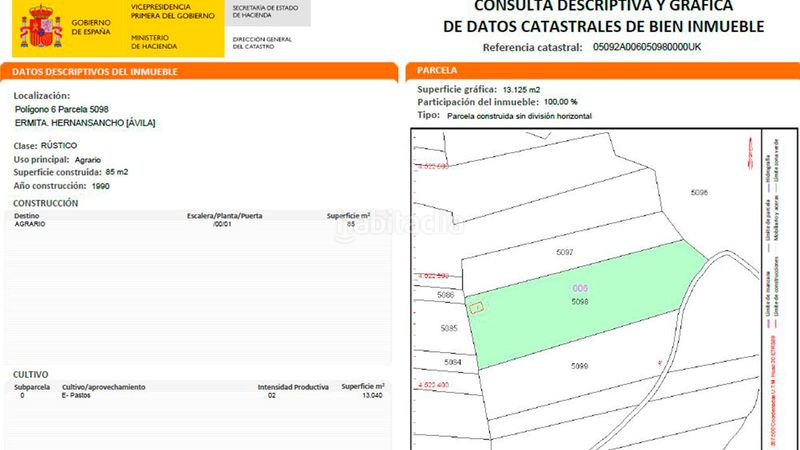
Task: Click 'Ministerio de Hacienda' label
Action: coord(154,42)
